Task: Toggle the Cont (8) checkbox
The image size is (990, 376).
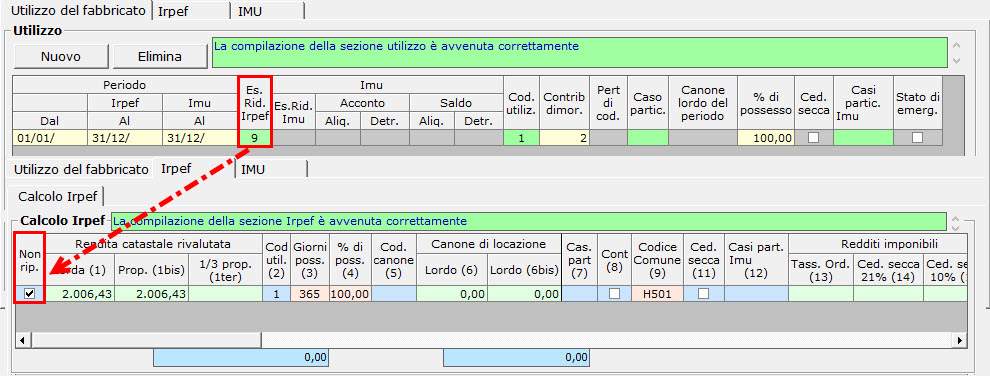Action: click(x=614, y=293)
